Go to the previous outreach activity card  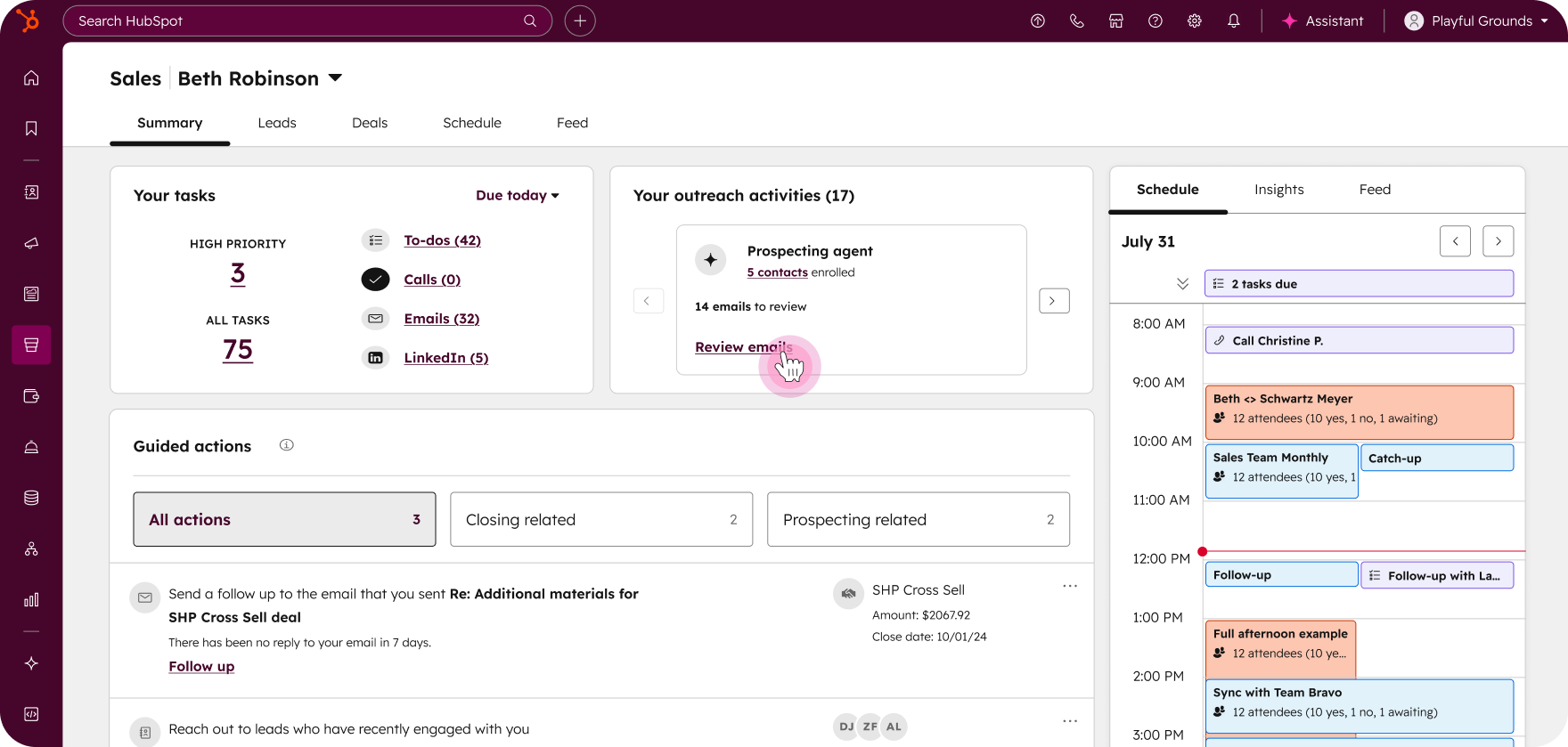coord(648,301)
